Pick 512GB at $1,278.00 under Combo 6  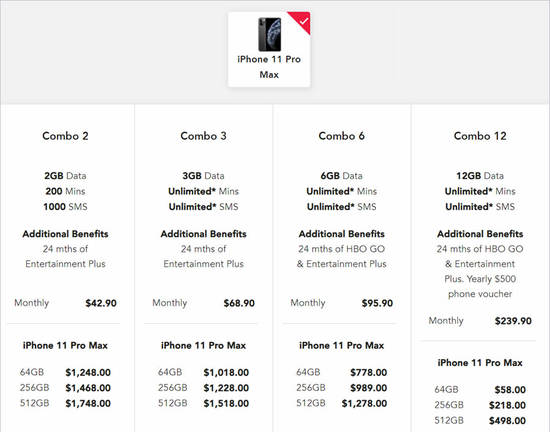tap(342, 403)
